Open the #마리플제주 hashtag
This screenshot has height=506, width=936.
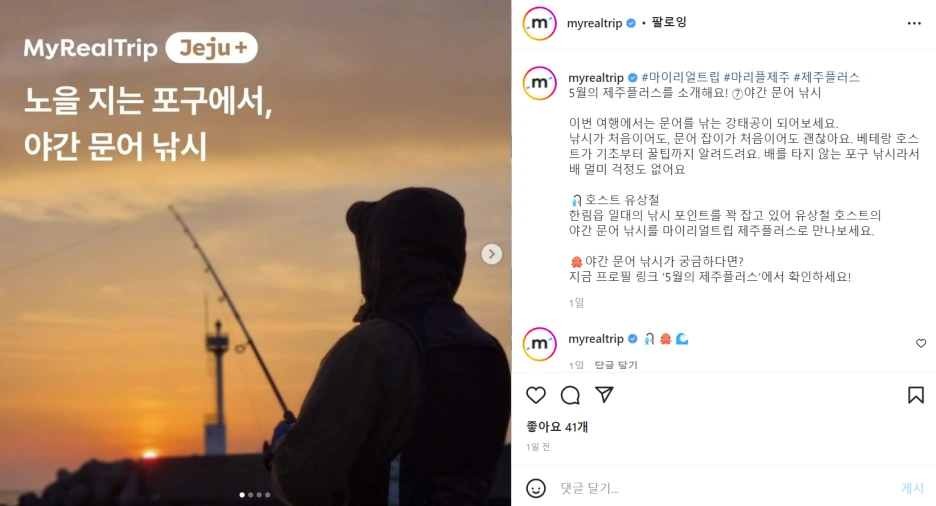(x=756, y=77)
